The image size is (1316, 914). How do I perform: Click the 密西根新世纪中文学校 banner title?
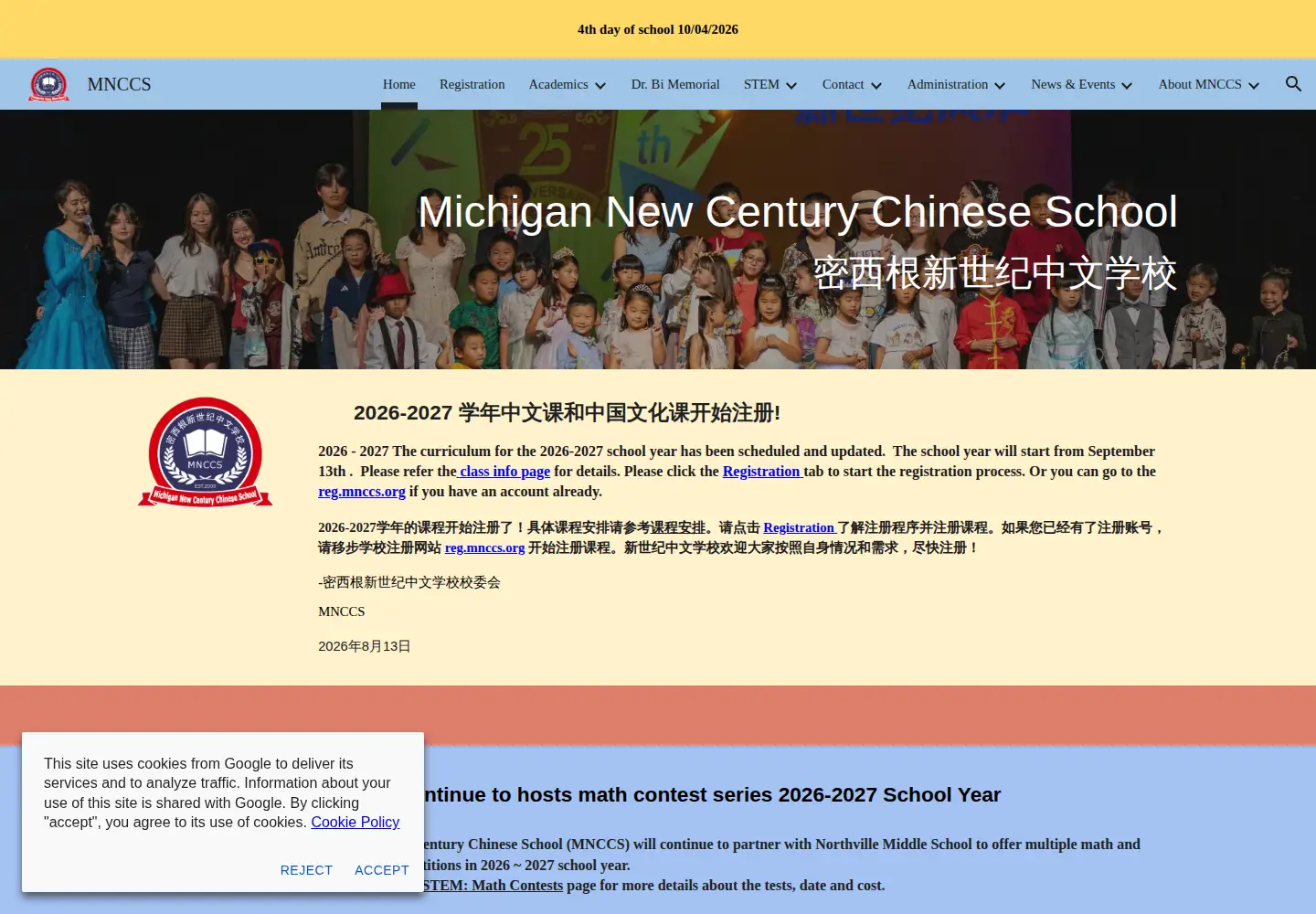coord(995,273)
